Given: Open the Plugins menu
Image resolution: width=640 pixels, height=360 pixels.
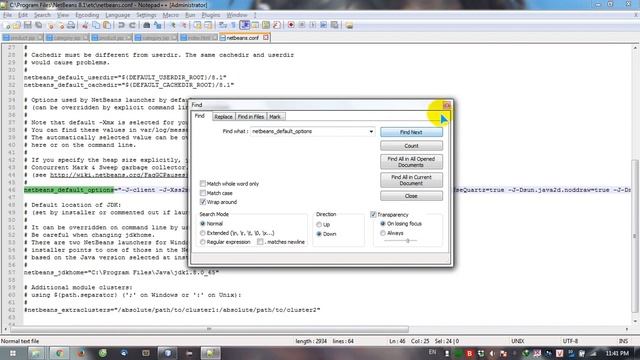Looking at the screenshot, I should pyautogui.click(x=211, y=15).
